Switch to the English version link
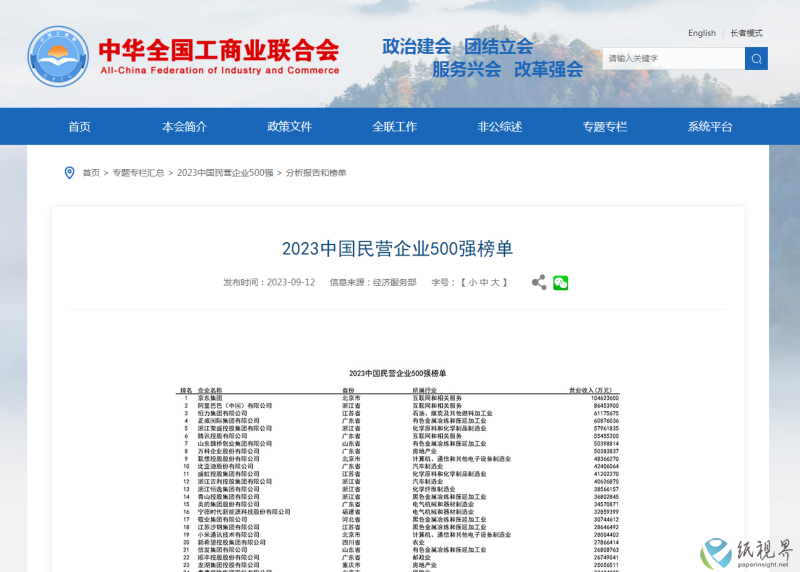Image resolution: width=800 pixels, height=572 pixels. coord(702,33)
